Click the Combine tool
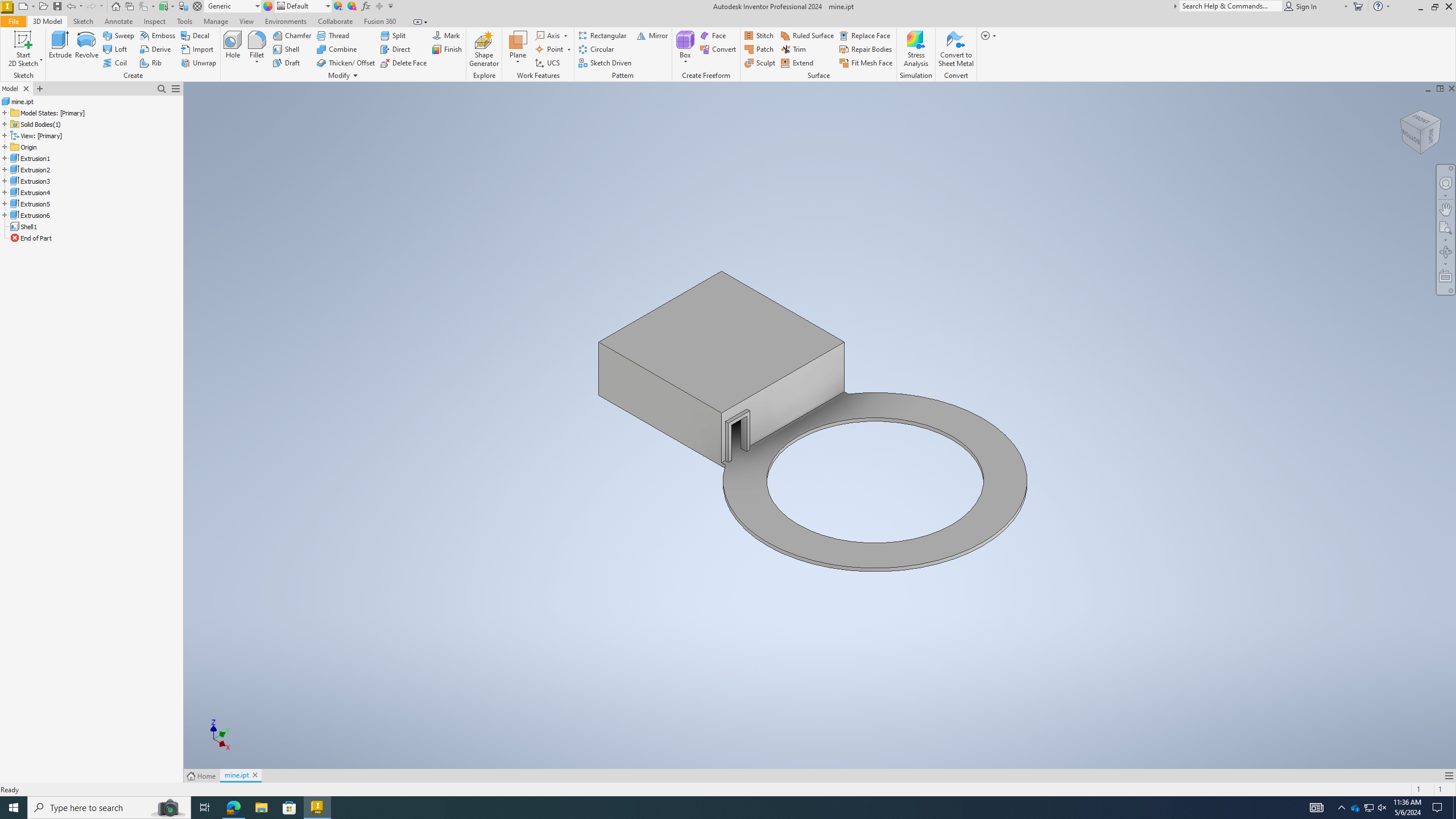The image size is (1456, 819). coord(337,49)
